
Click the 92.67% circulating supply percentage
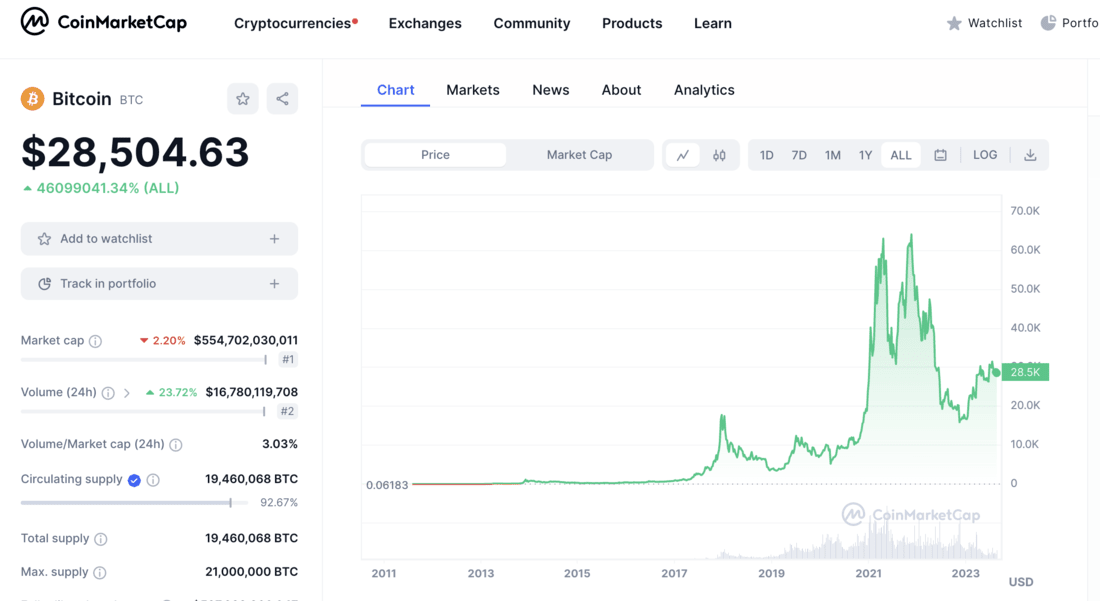tap(279, 503)
